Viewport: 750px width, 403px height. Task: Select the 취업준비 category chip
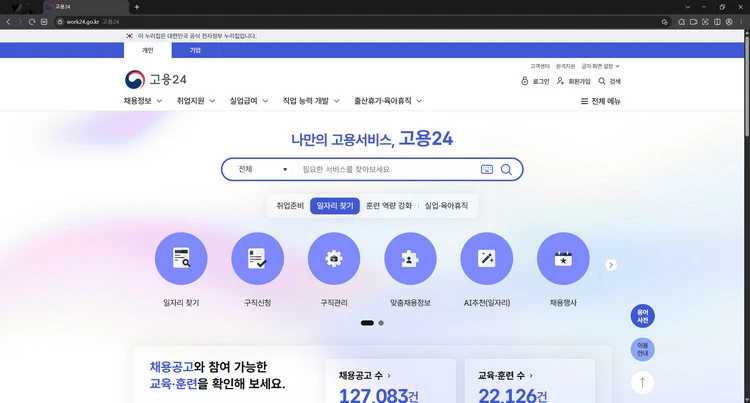(x=290, y=205)
